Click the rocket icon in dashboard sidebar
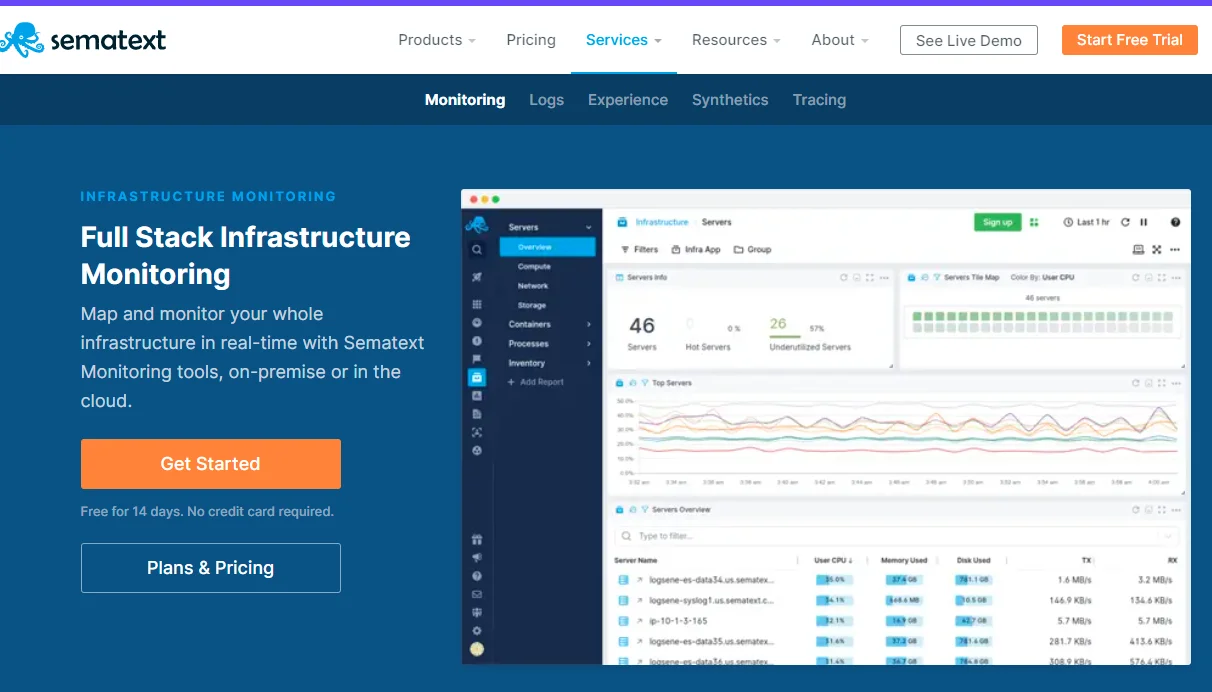Image resolution: width=1212 pixels, height=692 pixels. [477, 277]
